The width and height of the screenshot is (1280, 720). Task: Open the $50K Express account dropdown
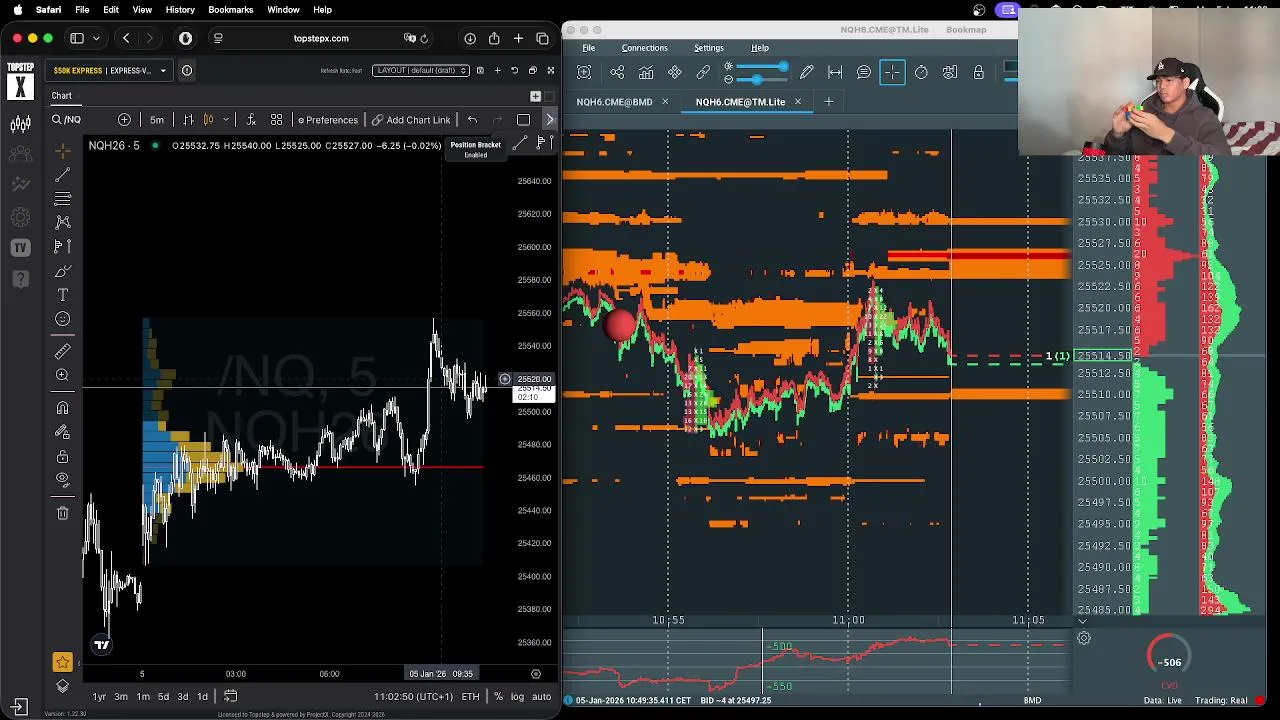[x=109, y=71]
